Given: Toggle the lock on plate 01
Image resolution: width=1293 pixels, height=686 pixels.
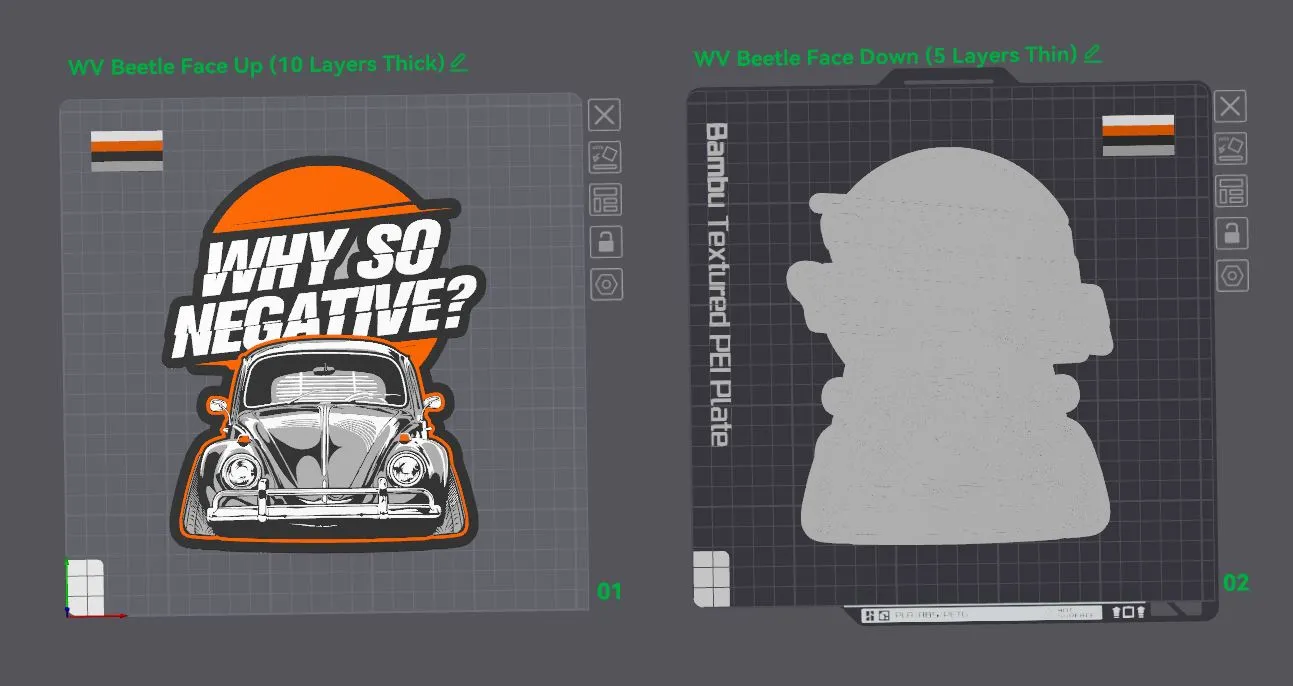Looking at the screenshot, I should coord(604,241).
